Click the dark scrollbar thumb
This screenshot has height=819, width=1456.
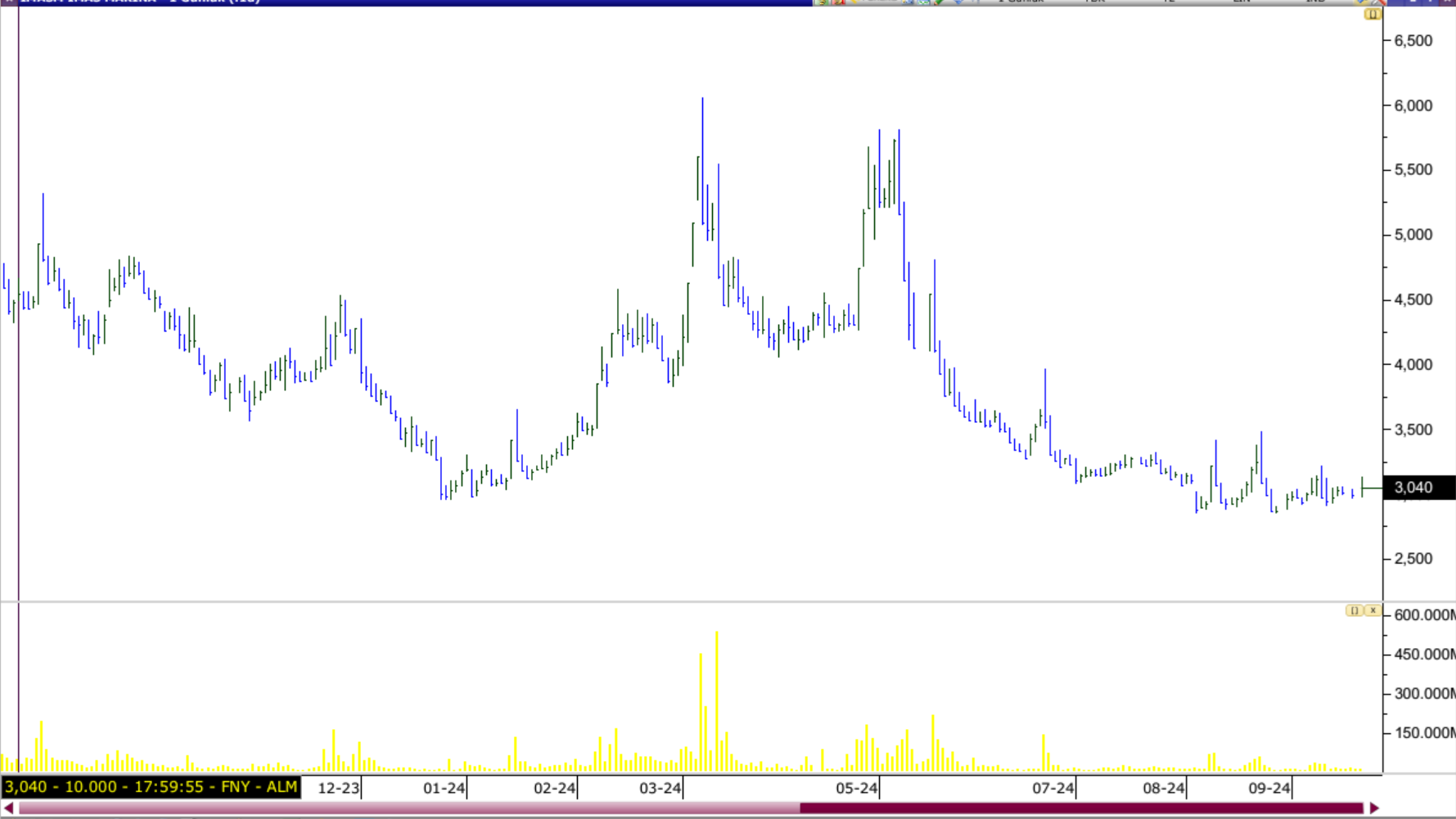pyautogui.click(x=1080, y=808)
